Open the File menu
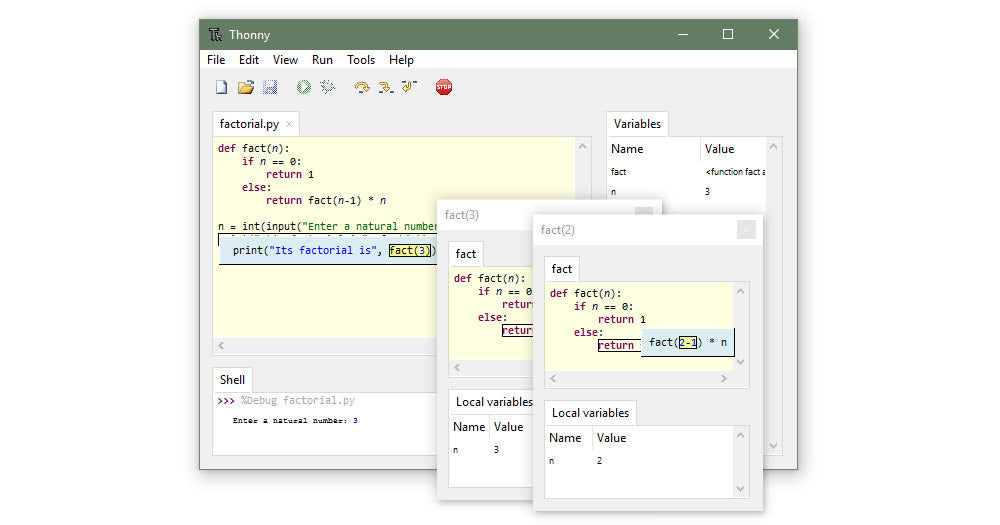Viewport: 1000px width, 525px height. click(216, 60)
